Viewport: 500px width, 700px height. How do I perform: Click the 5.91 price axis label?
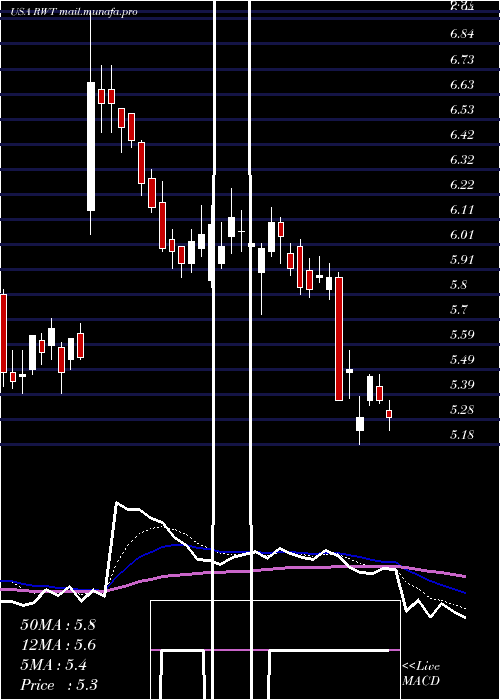pyautogui.click(x=462, y=259)
